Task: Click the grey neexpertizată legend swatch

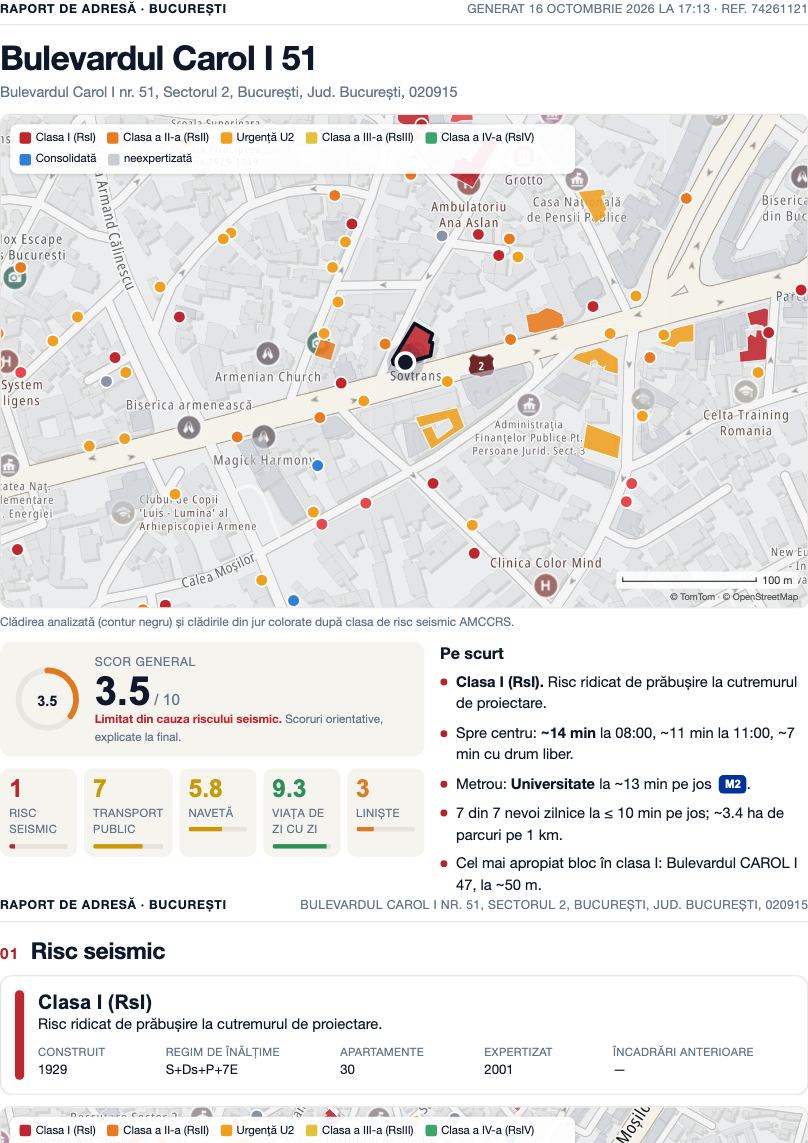Action: tap(113, 159)
